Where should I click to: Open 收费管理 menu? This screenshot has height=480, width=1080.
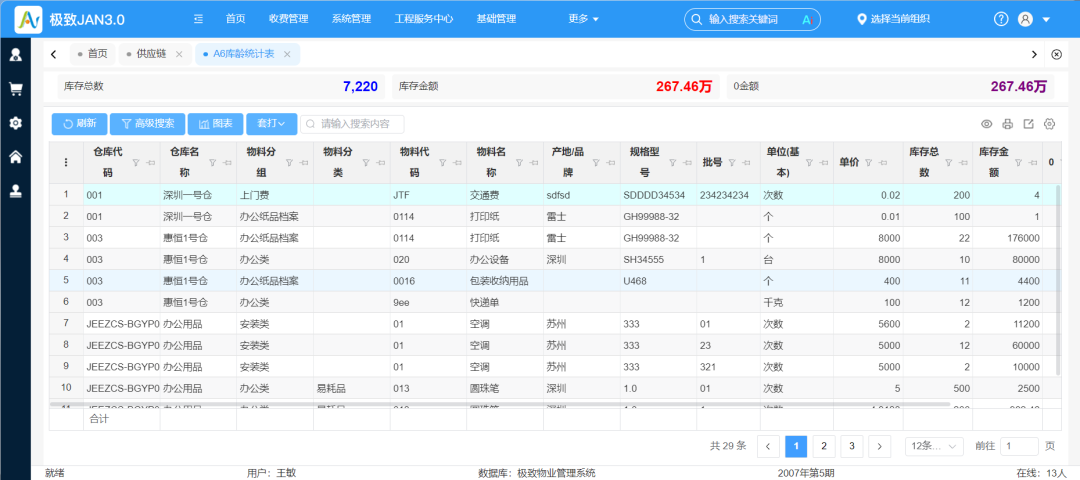pos(289,19)
